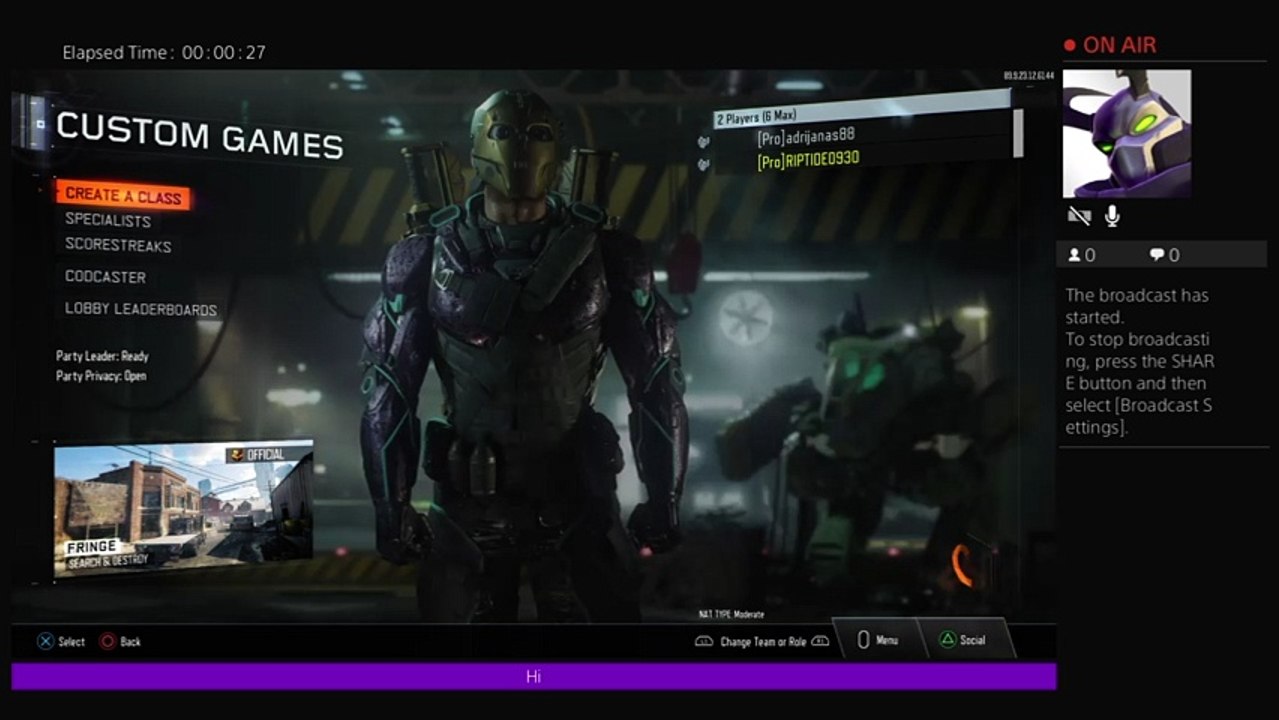
Task: Click the speaker icon beside RIPTIDE0930
Action: (x=703, y=165)
